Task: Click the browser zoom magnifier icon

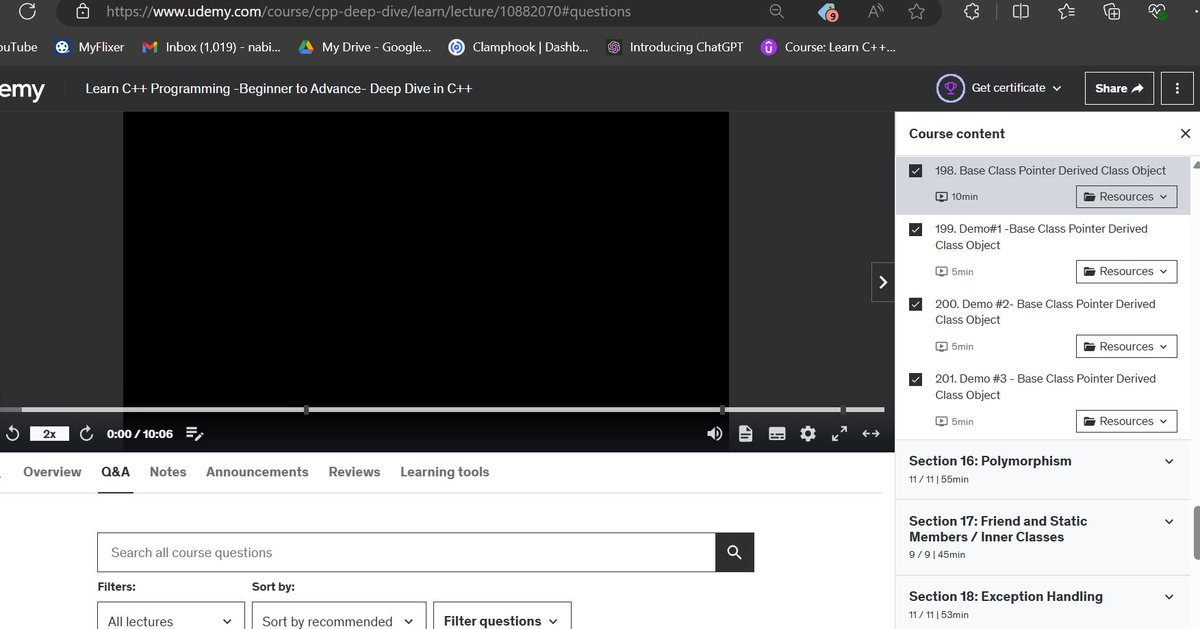Action: [777, 11]
